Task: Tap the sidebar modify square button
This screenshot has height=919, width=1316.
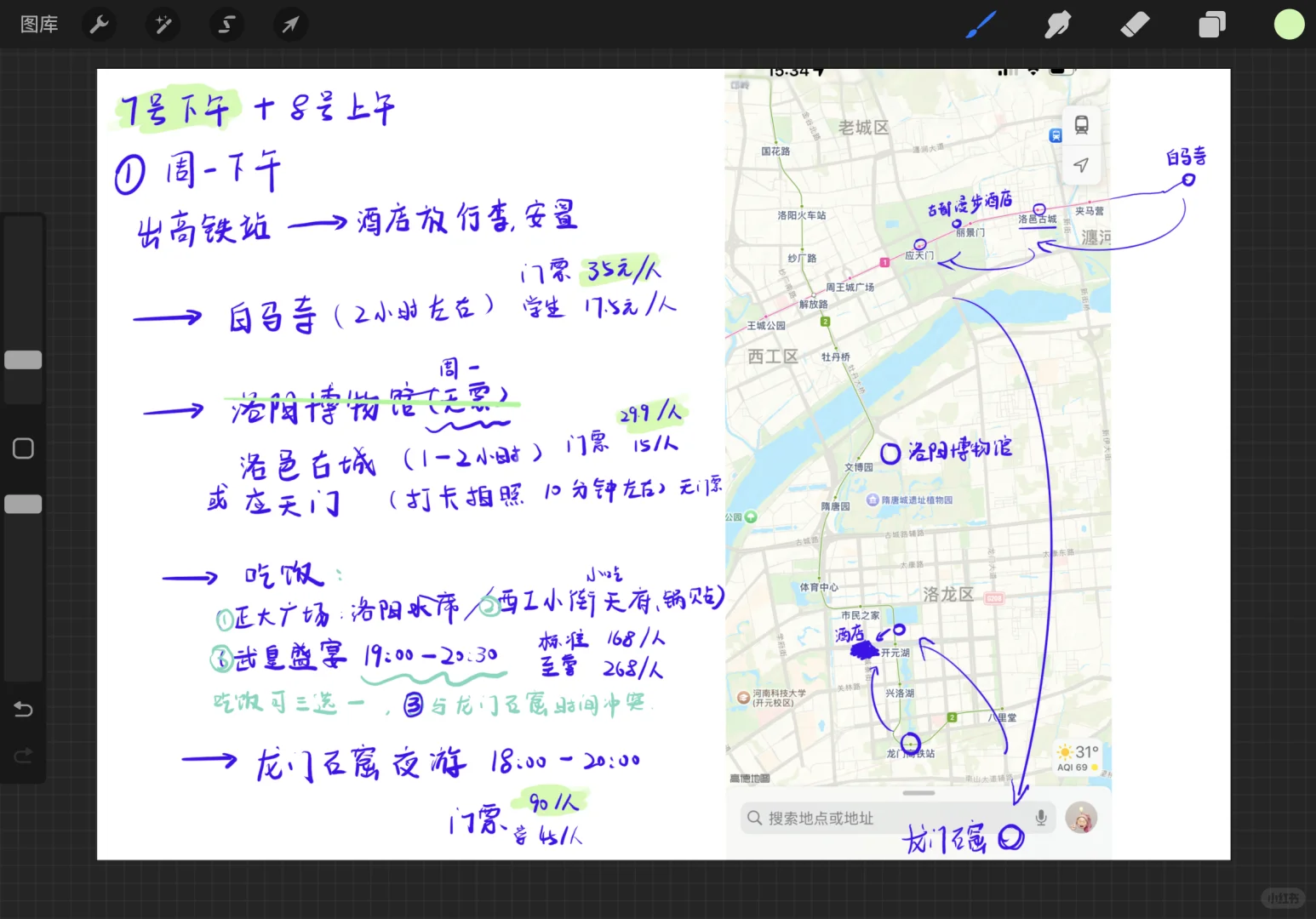Action: 23,448
